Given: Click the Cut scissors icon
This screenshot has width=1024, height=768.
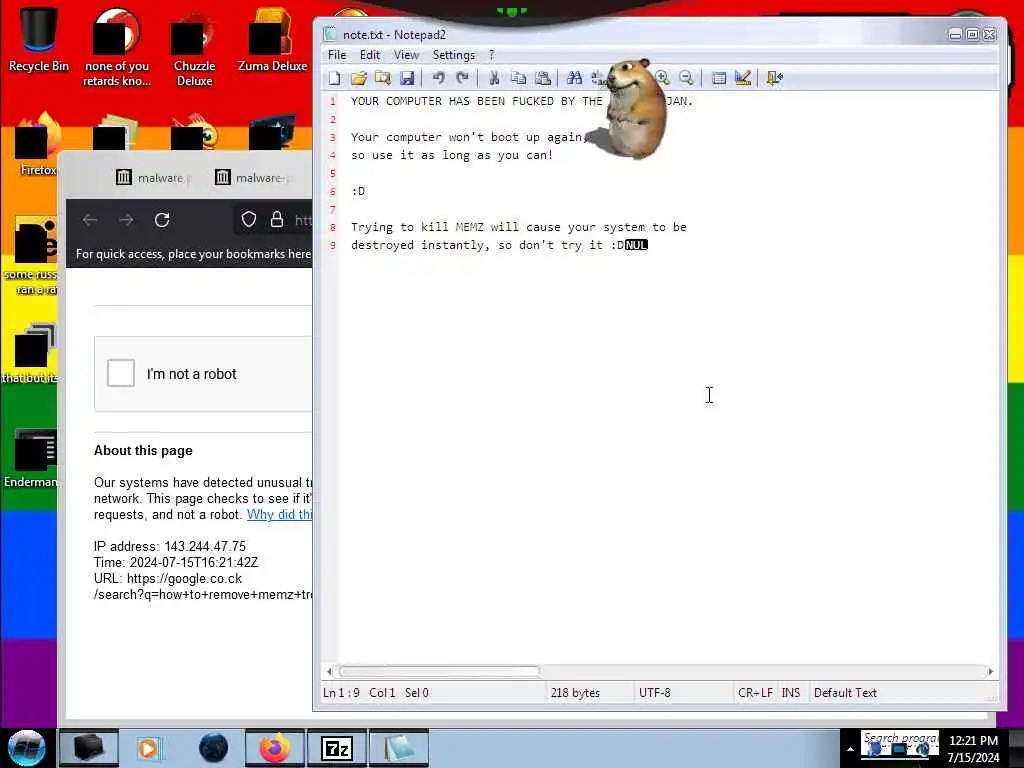Looking at the screenshot, I should 494,78.
